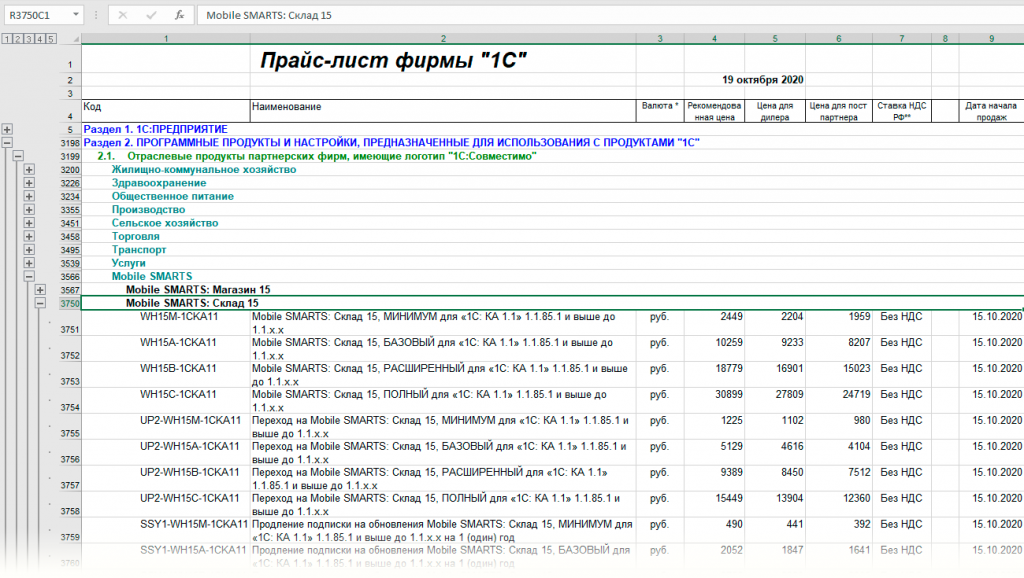1024x578 pixels.
Task: Click the title Прайс-лист фирмы "1С"
Action: tap(393, 60)
